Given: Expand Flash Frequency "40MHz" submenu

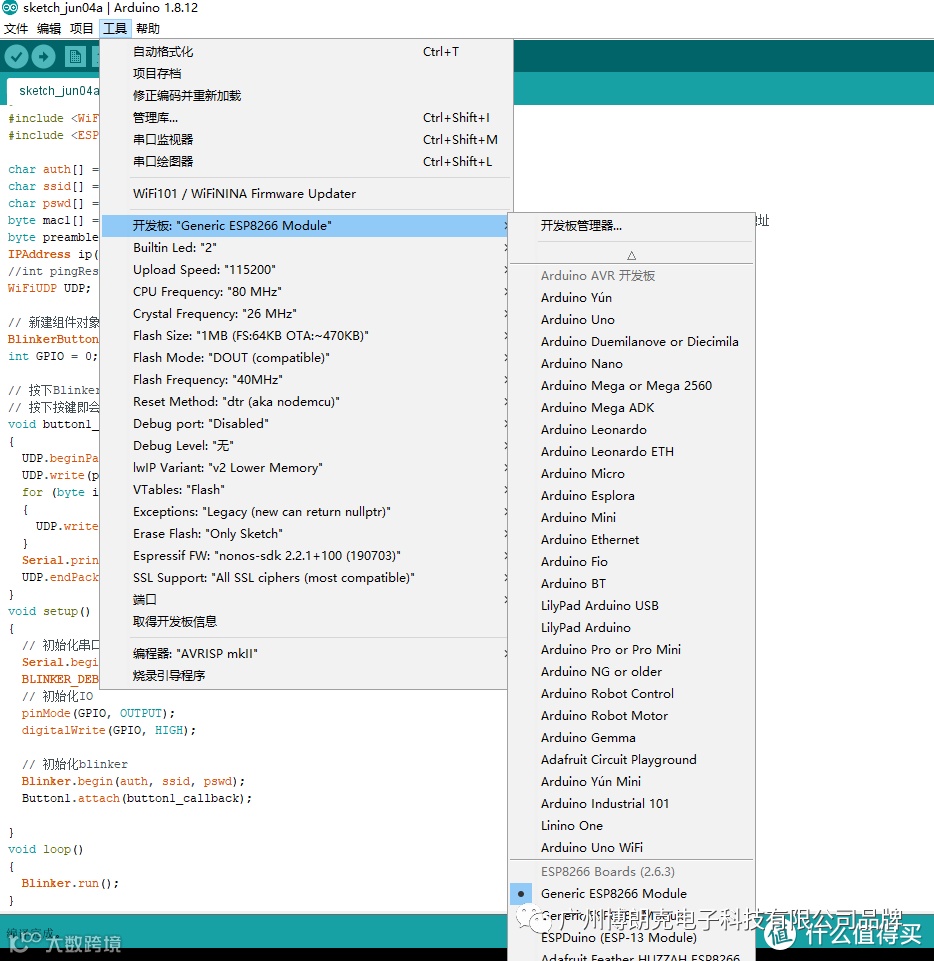Looking at the screenshot, I should click(x=305, y=380).
